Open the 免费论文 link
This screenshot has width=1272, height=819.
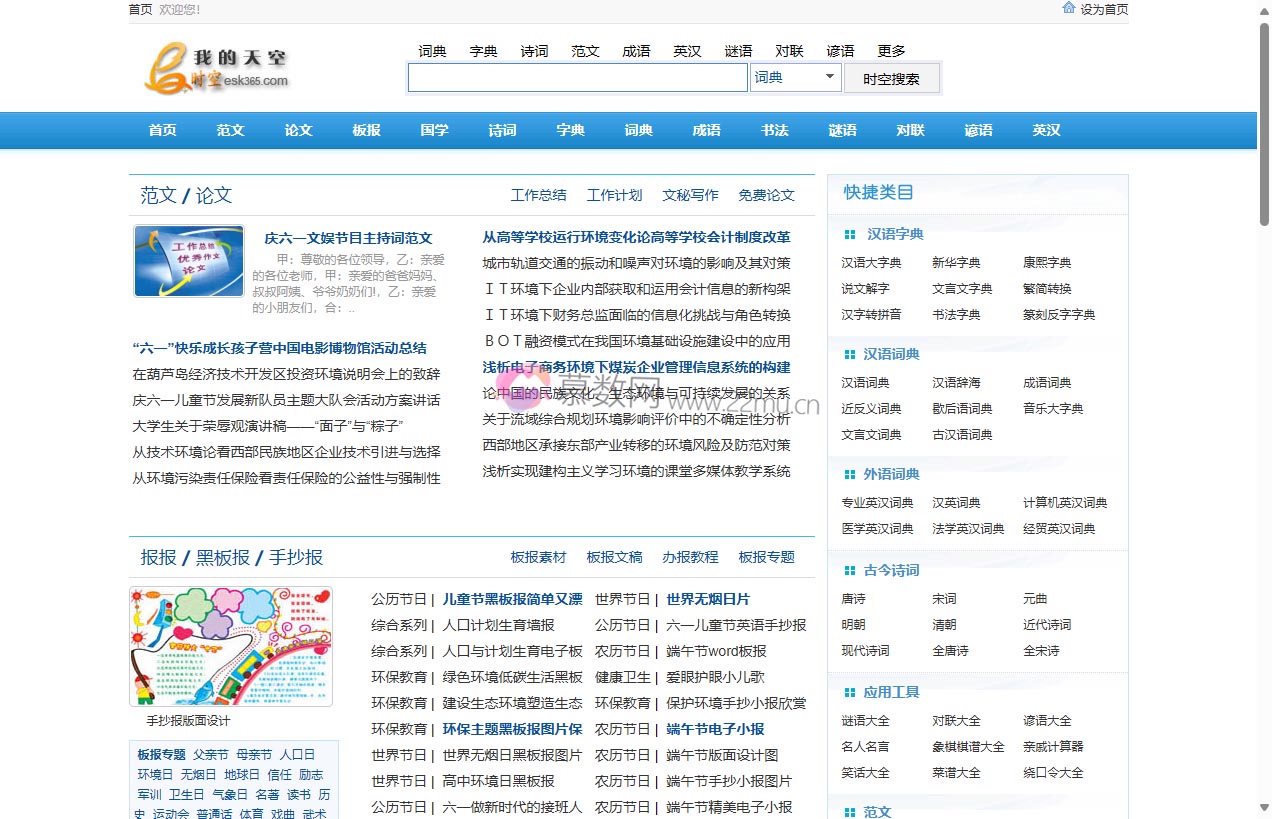pyautogui.click(x=766, y=196)
